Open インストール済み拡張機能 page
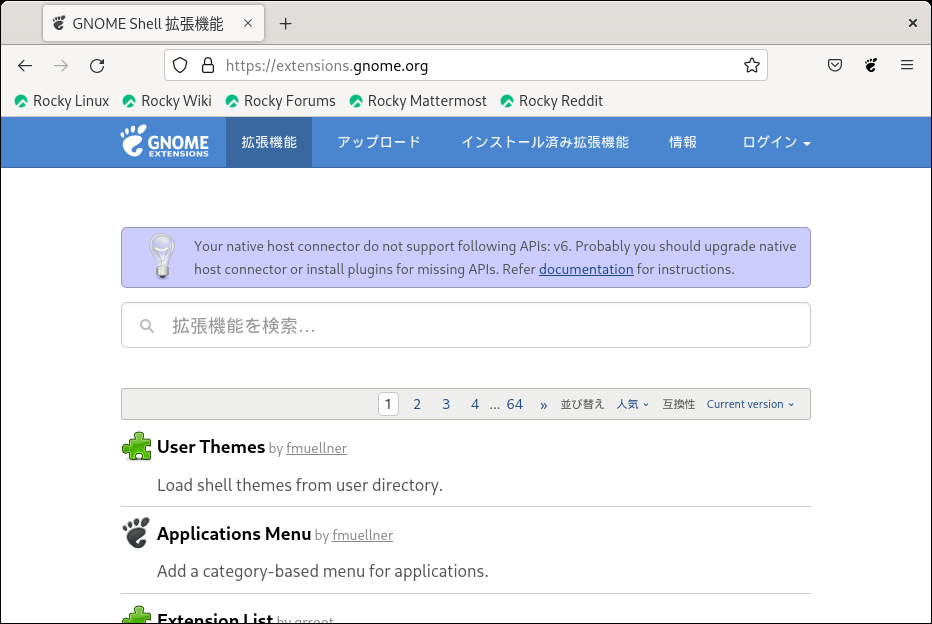The image size is (932, 624). 545,142
